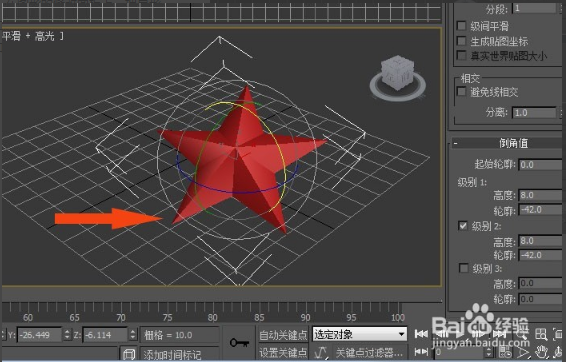Open the Time Configuration icon
Image resolution: width=566 pixels, height=362 pixels.
pyautogui.click(x=505, y=352)
